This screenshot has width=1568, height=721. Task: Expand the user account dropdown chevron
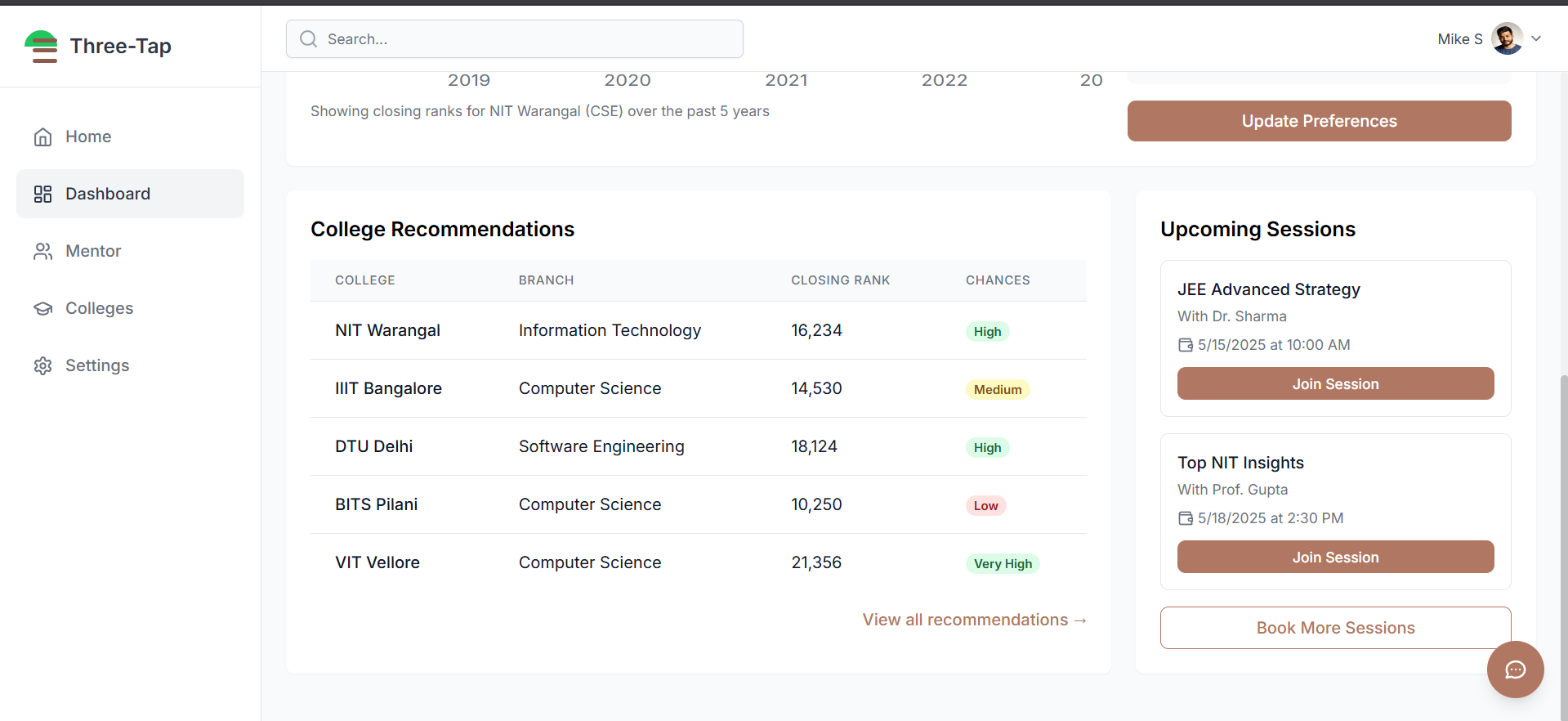[x=1536, y=38]
